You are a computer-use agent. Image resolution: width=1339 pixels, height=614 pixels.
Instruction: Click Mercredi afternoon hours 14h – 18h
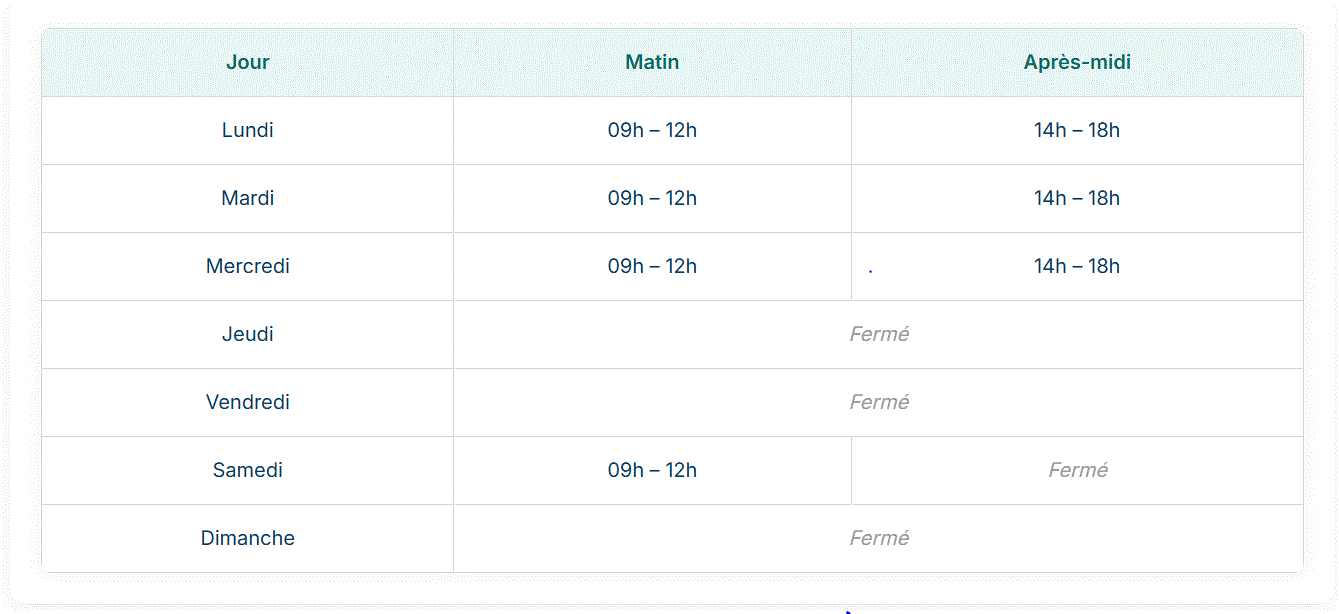coord(1077,266)
